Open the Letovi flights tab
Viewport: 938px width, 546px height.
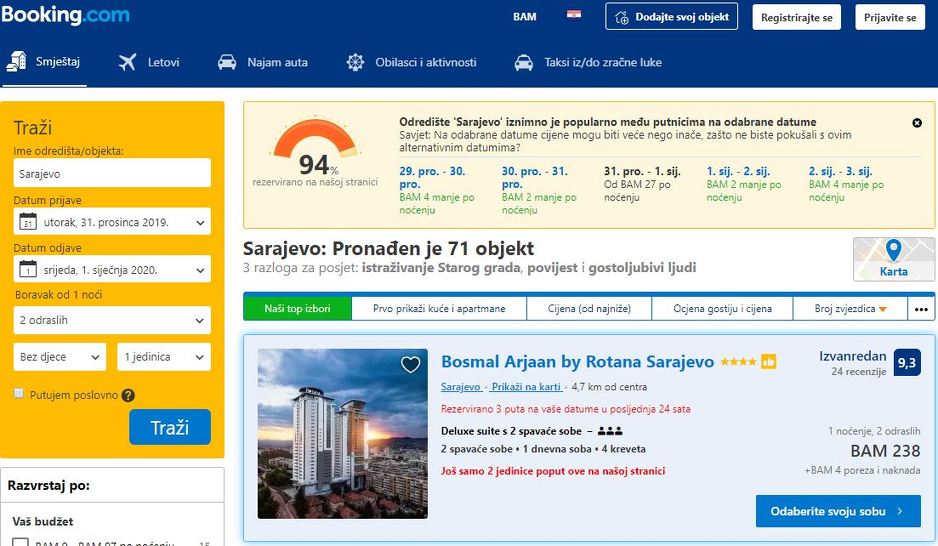click(x=149, y=62)
